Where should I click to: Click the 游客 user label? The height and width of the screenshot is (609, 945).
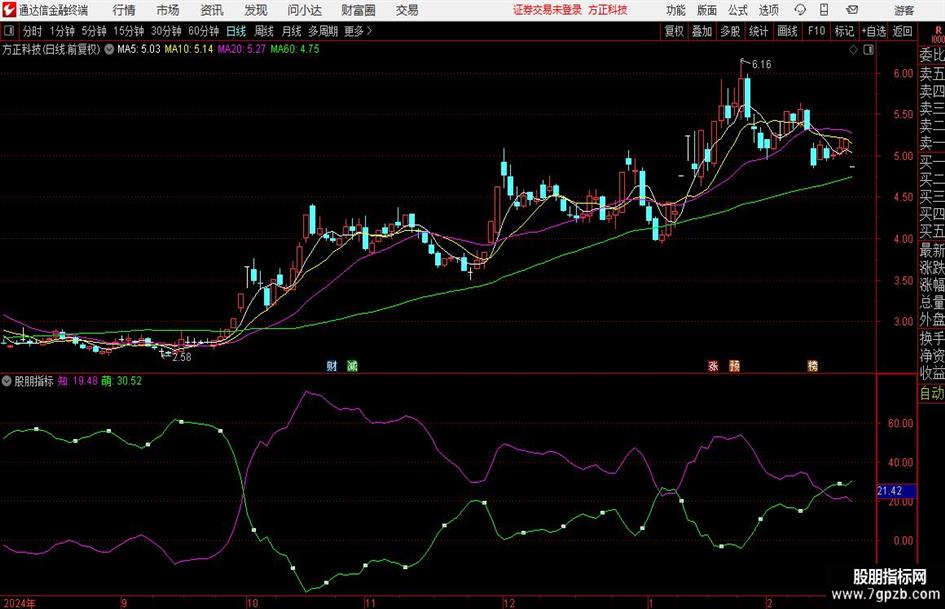pyautogui.click(x=904, y=10)
